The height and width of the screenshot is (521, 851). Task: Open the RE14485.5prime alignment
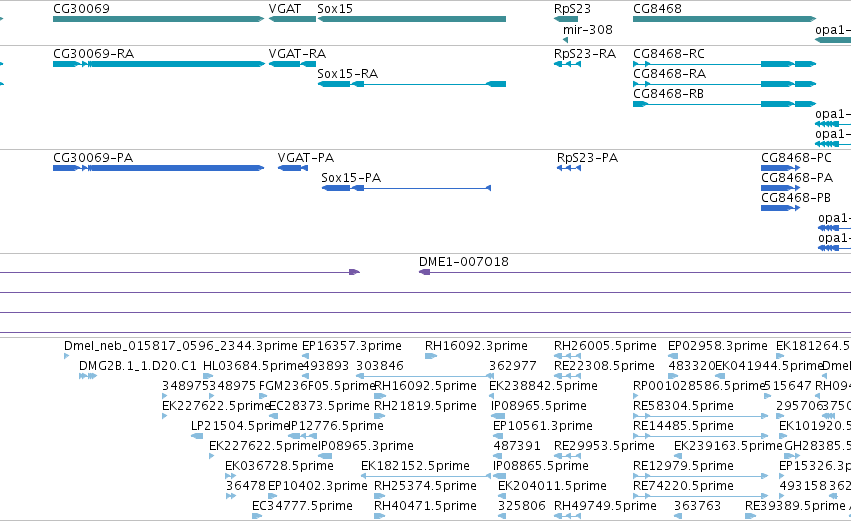tap(701, 436)
